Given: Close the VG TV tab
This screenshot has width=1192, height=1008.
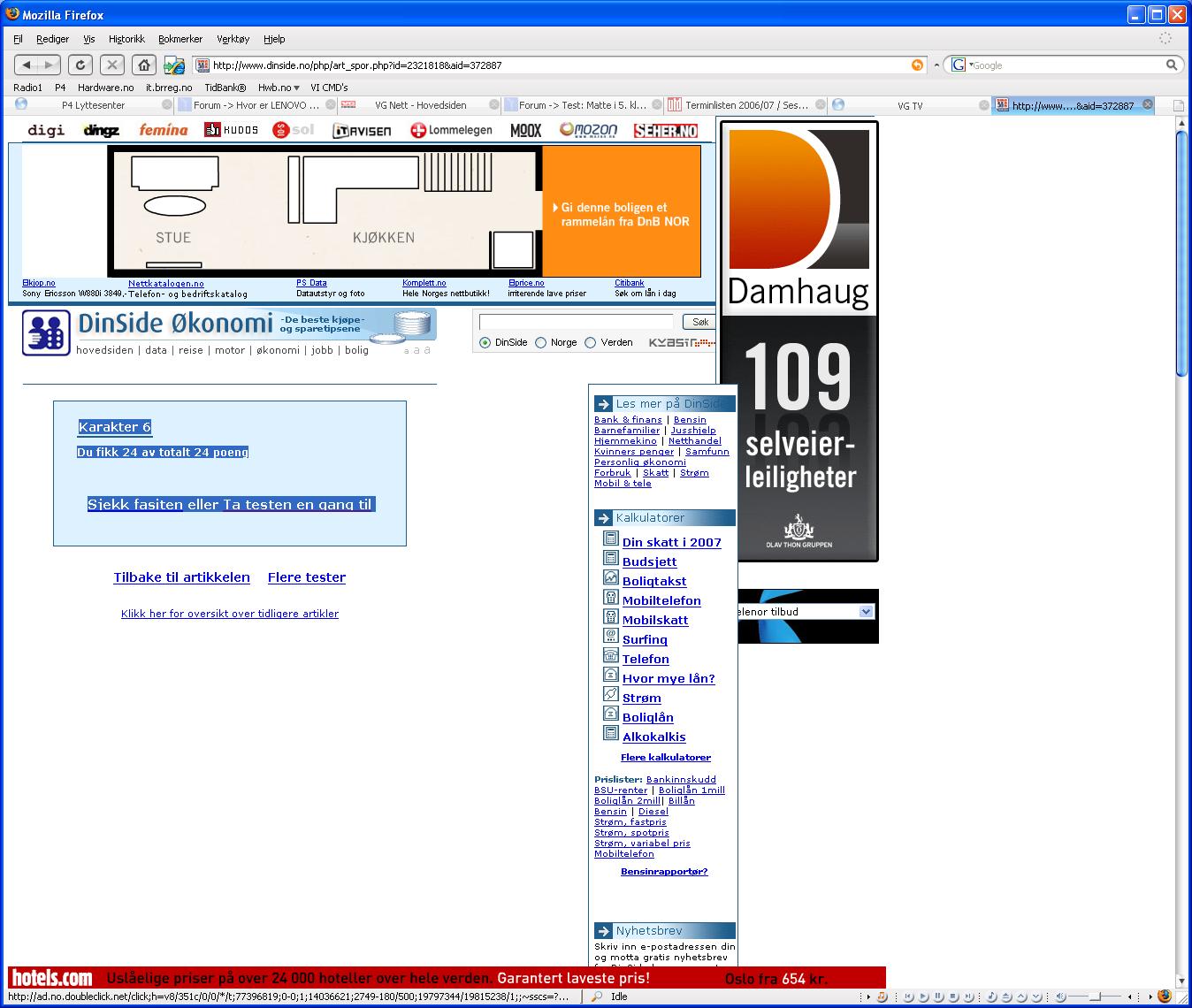Looking at the screenshot, I should pos(984,104).
